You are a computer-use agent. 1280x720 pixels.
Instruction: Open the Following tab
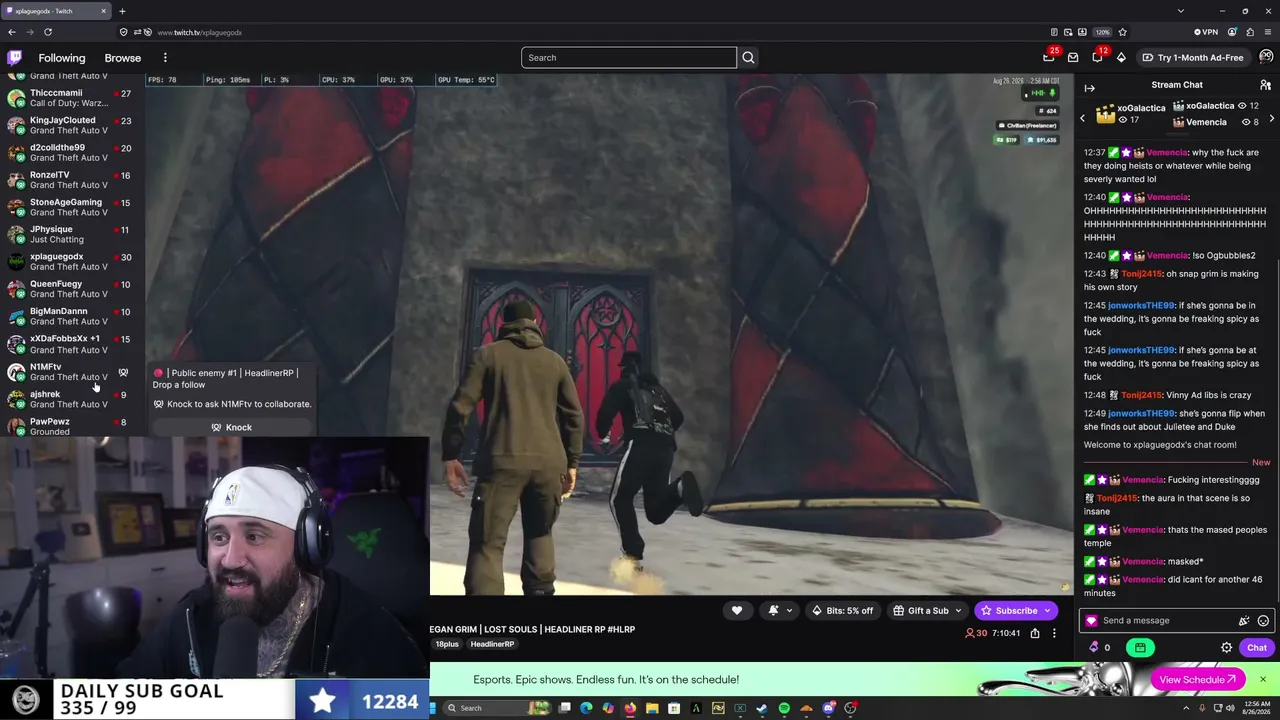coord(62,58)
